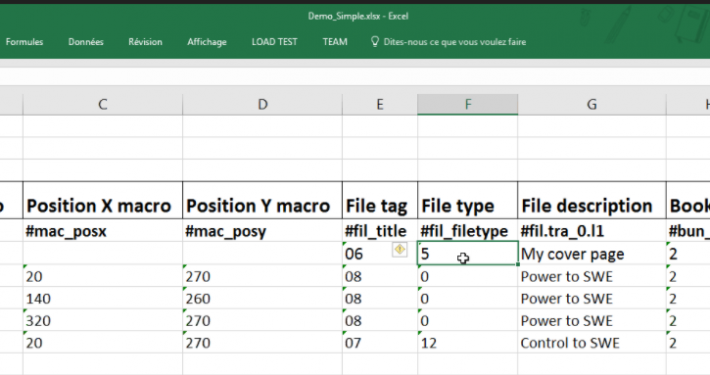Click the highlighted column F header
This screenshot has height=375, width=710.
coord(468,105)
